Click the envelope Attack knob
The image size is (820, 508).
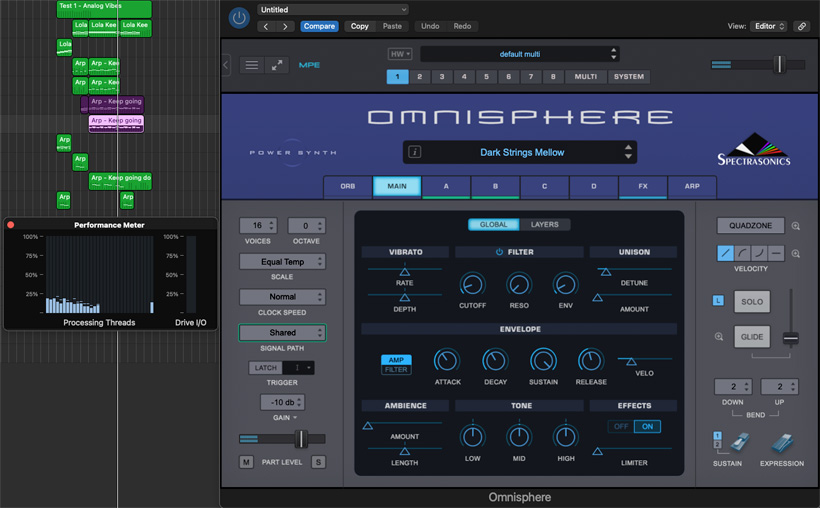point(447,360)
